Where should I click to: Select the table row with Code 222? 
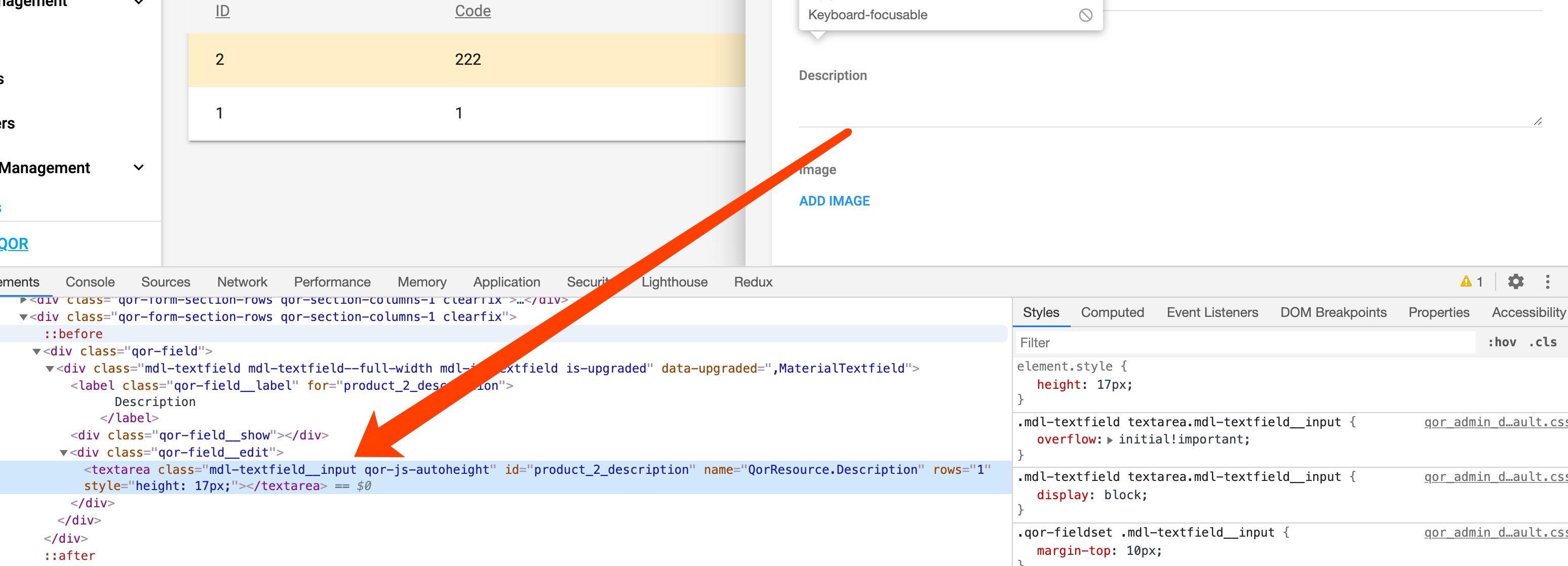click(x=467, y=59)
